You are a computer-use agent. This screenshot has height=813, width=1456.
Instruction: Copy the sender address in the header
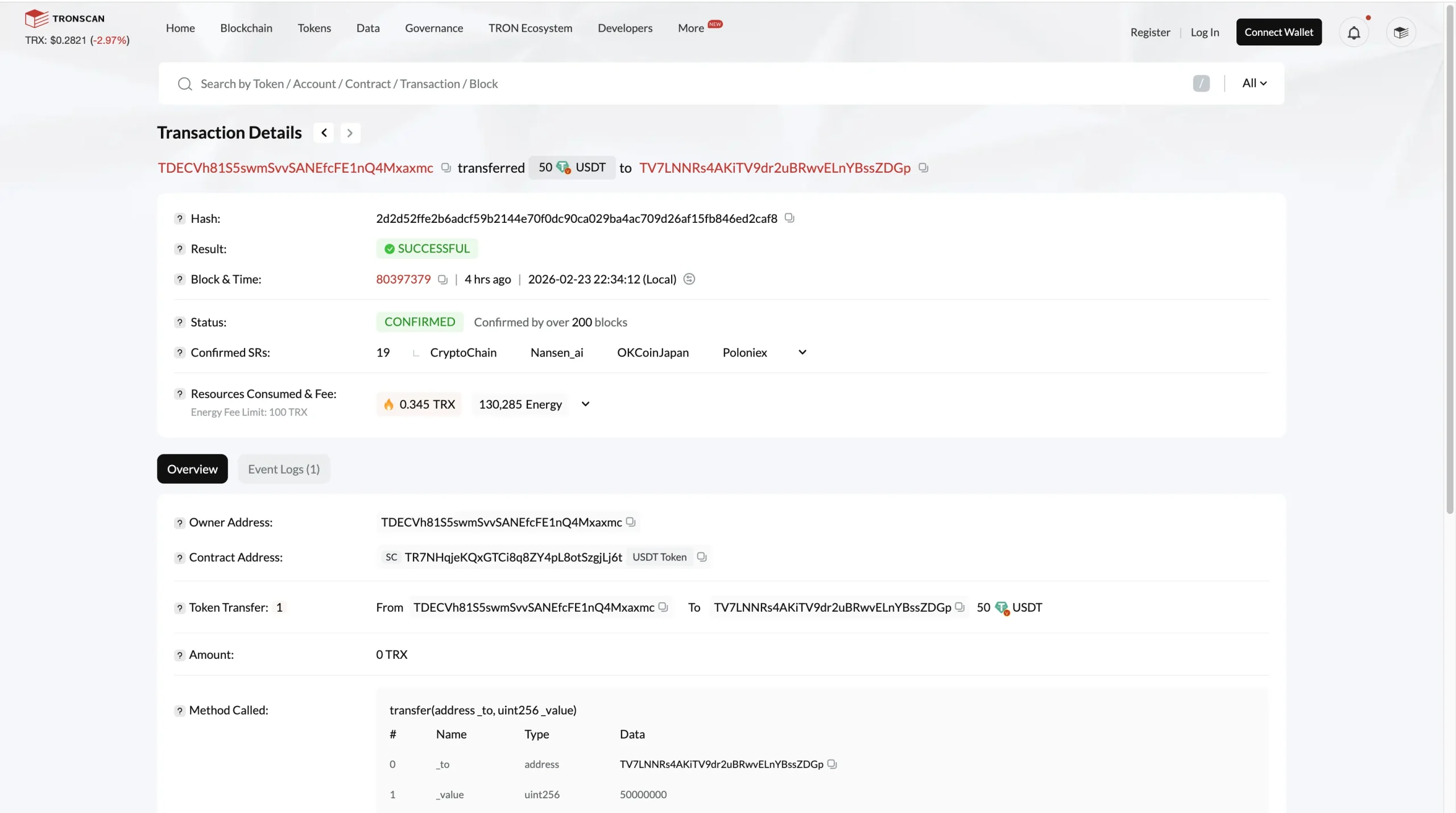coord(446,168)
